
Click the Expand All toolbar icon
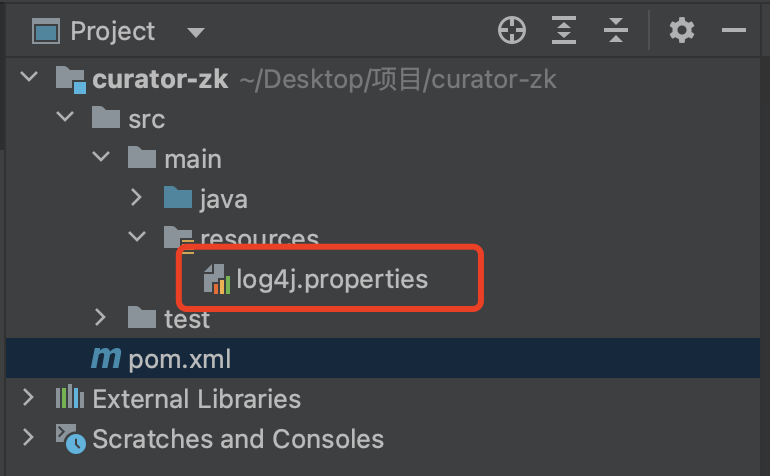click(x=565, y=31)
